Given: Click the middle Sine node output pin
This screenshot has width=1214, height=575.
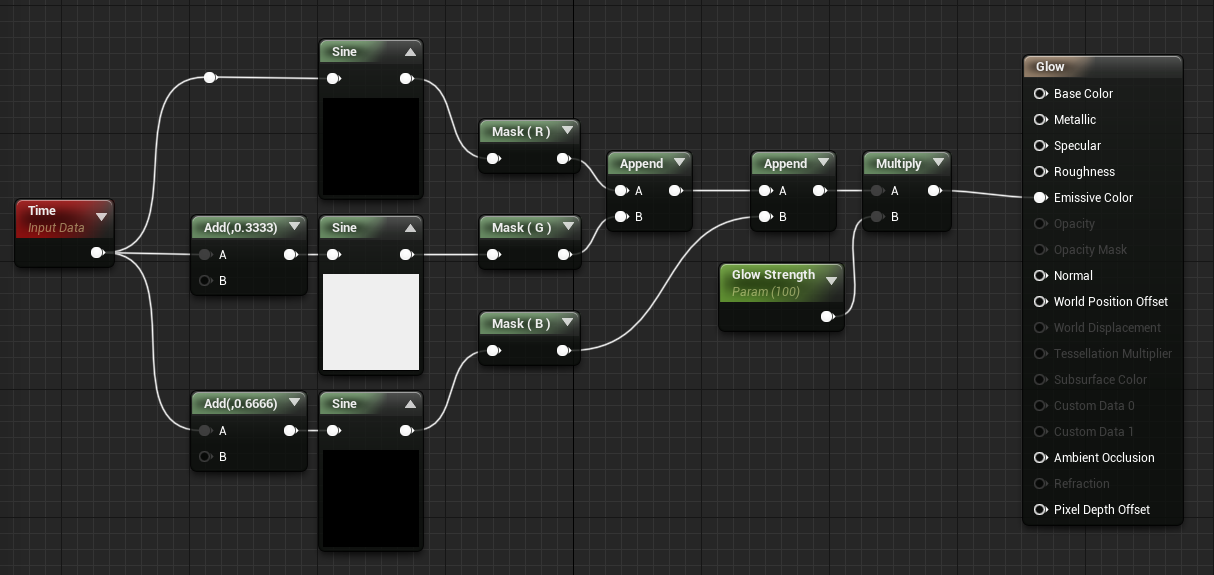Looking at the screenshot, I should tap(406, 255).
